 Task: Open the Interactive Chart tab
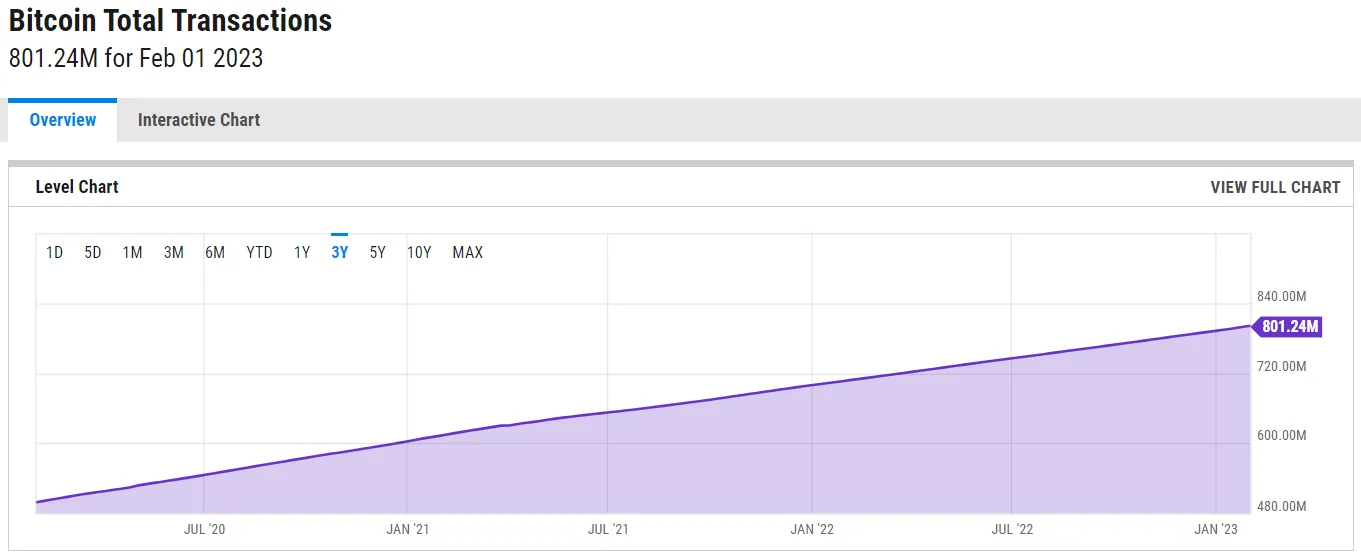[198, 120]
